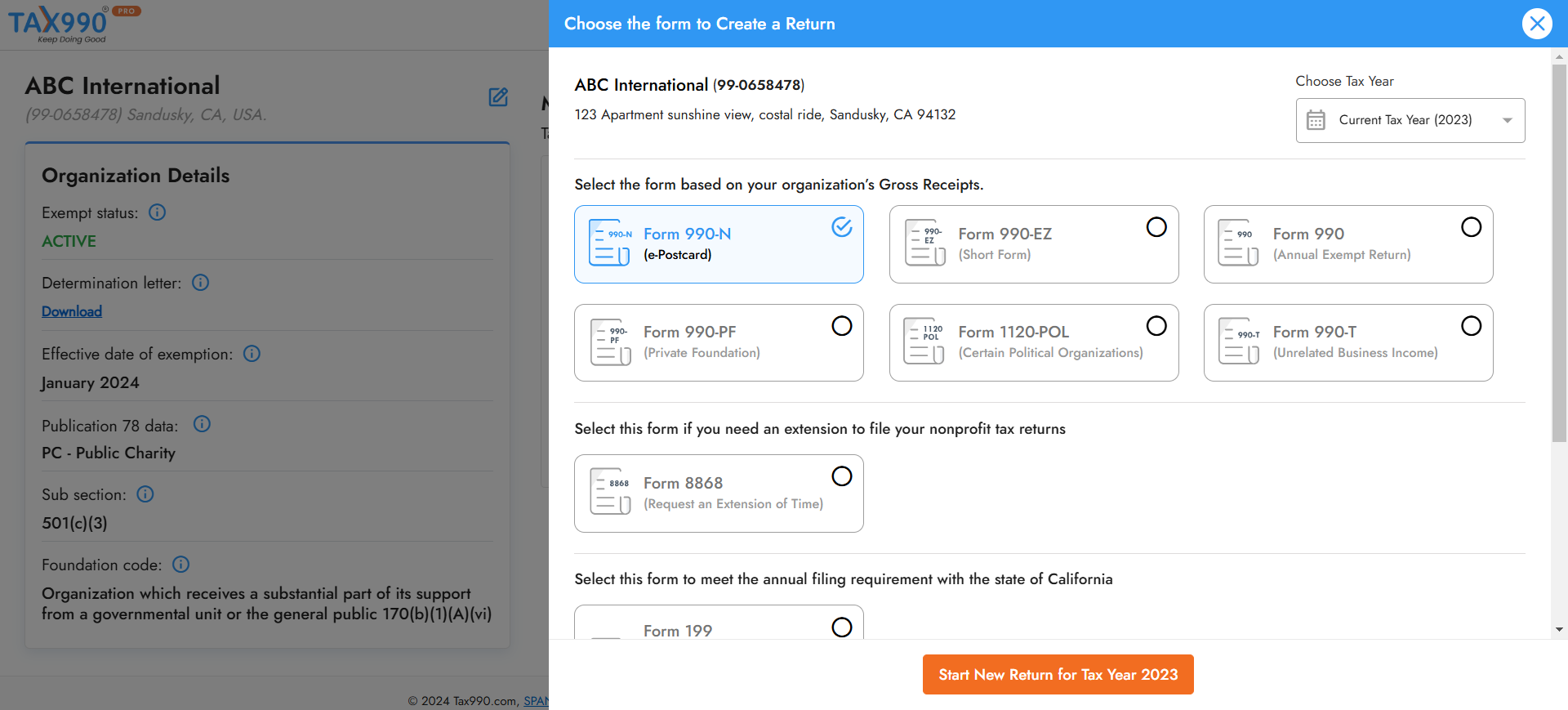Click the organization address in dialog
Viewport: 1568px width, 710px height.
765,114
